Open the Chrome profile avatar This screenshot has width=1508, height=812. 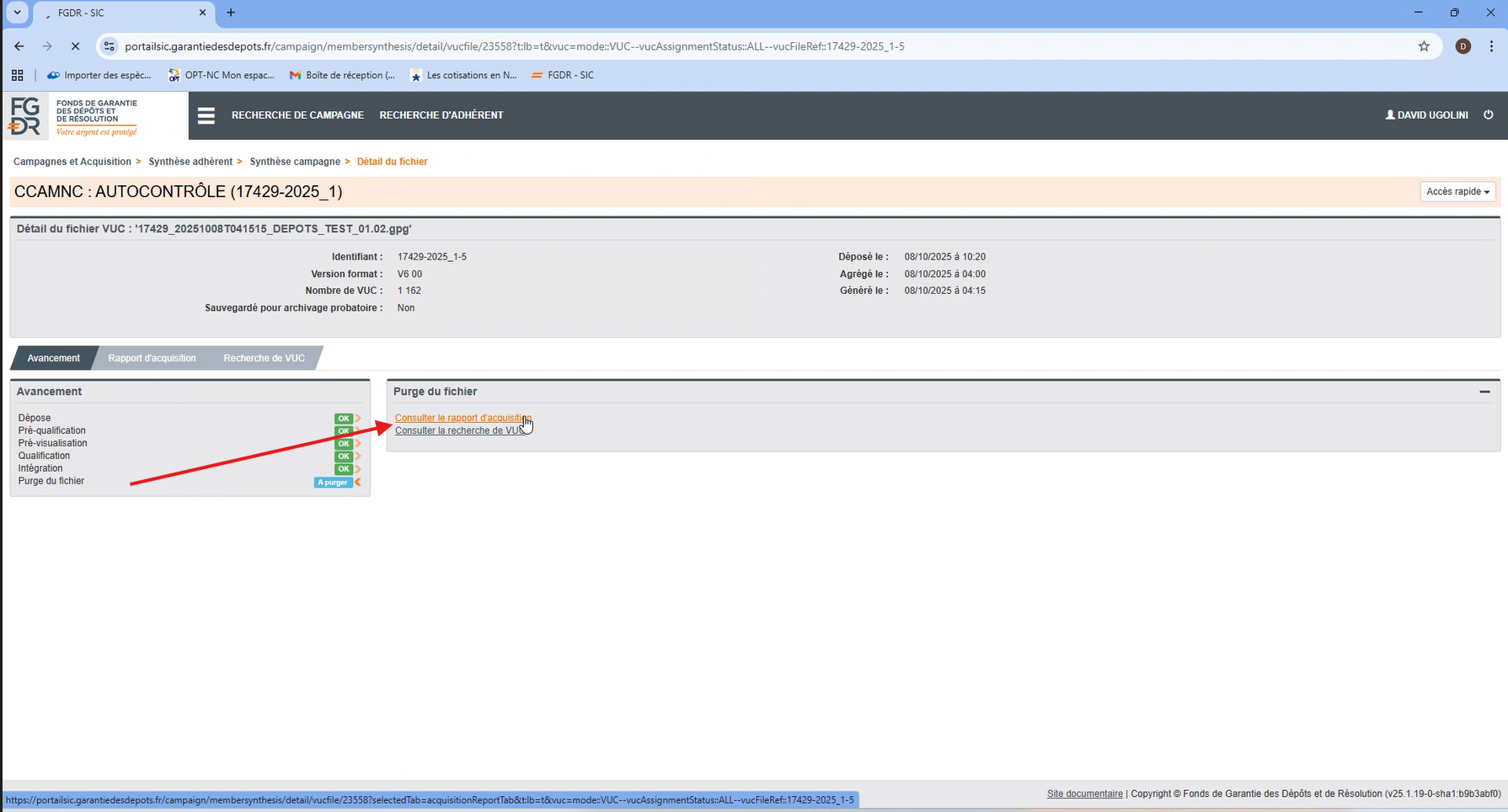pyautogui.click(x=1463, y=46)
